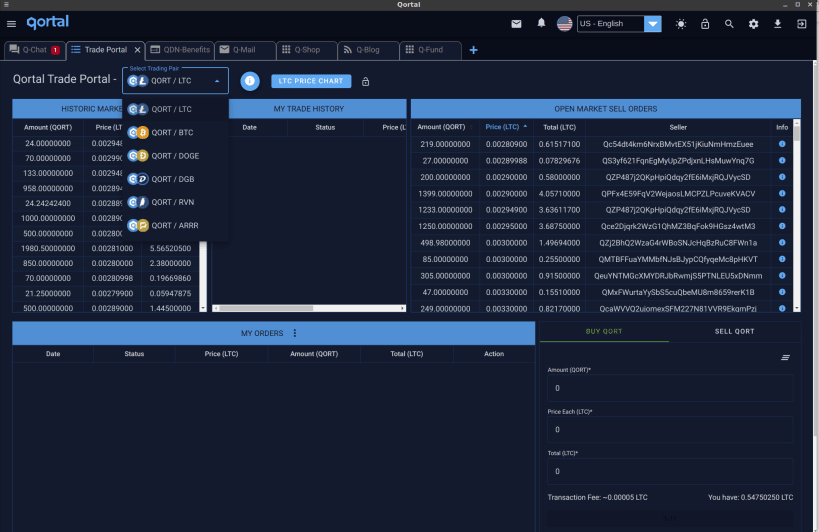Click LTC PRICE CHART button
Viewport: 819px width, 532px height.
311,81
